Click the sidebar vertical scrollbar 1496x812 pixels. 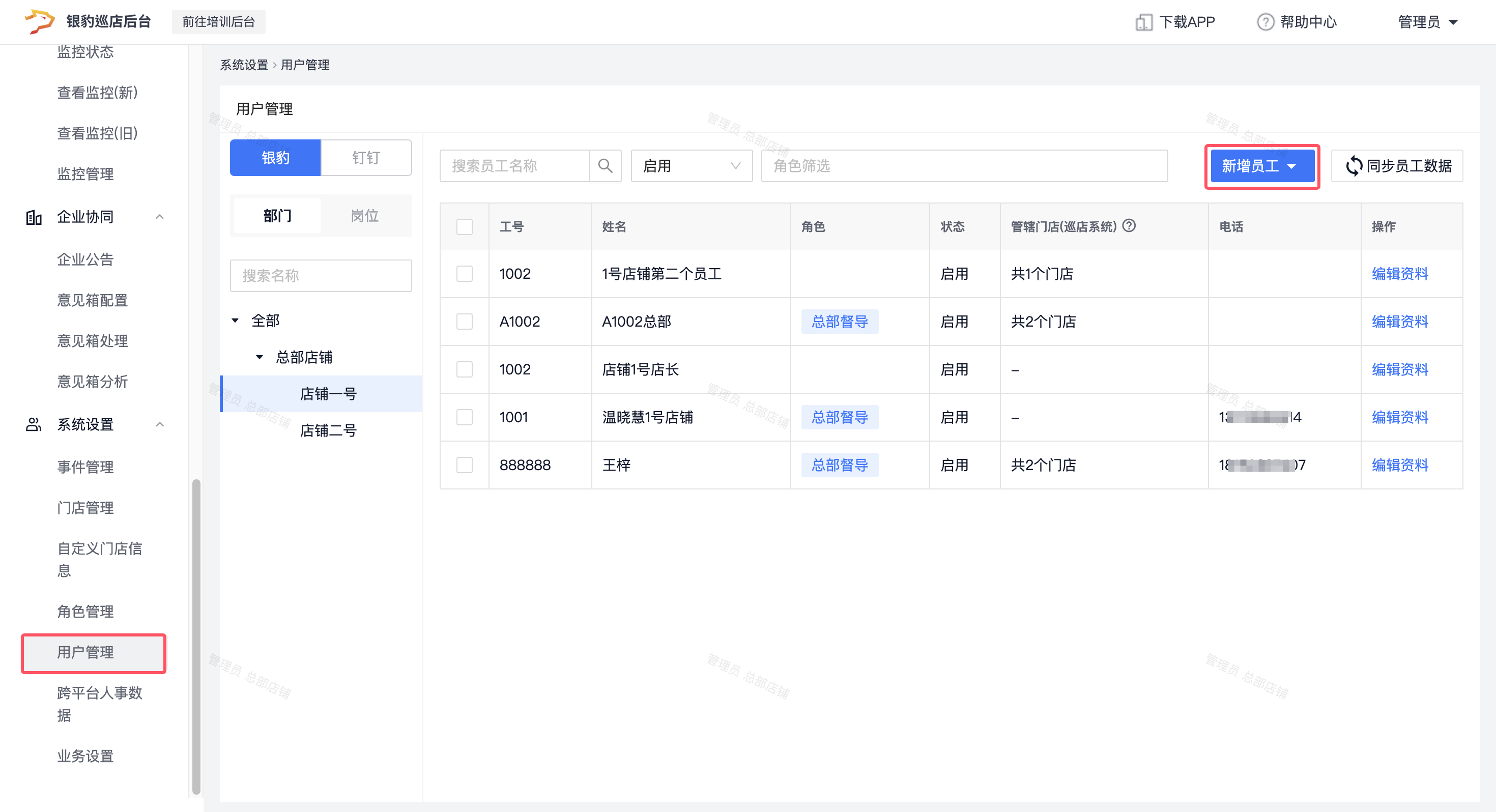(x=196, y=636)
